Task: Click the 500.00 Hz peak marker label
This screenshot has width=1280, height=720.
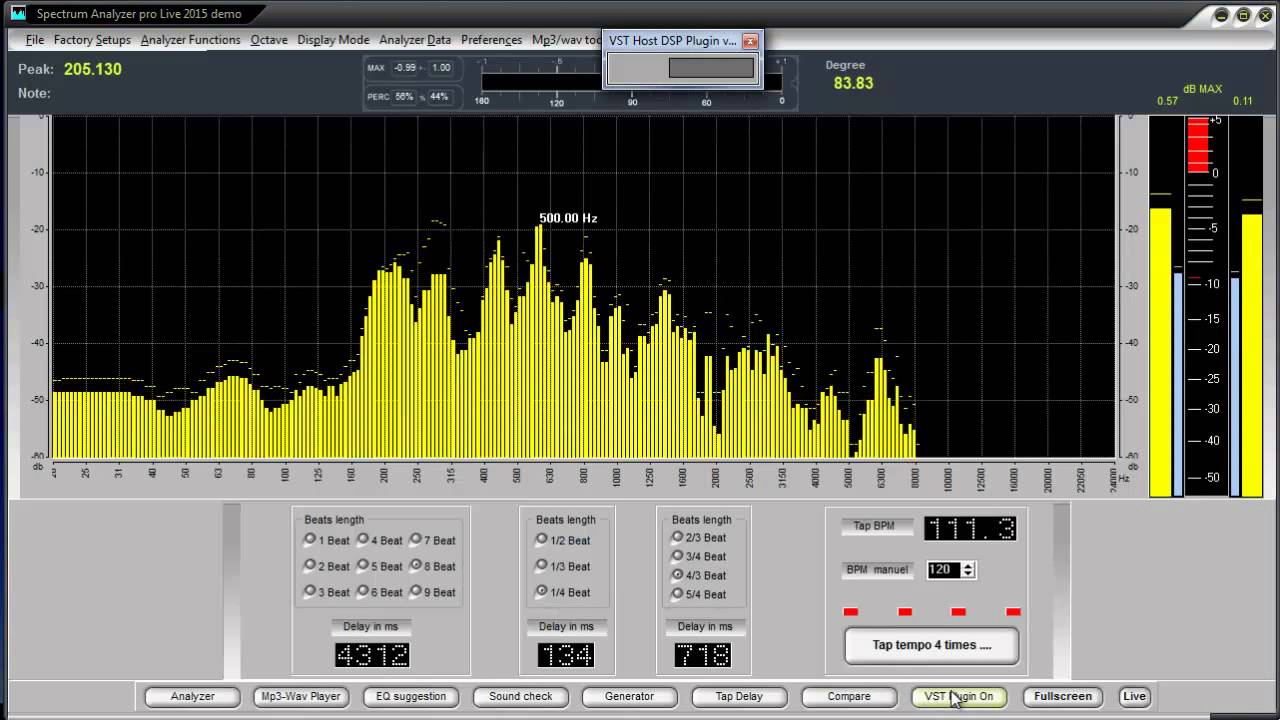Action: pos(568,218)
